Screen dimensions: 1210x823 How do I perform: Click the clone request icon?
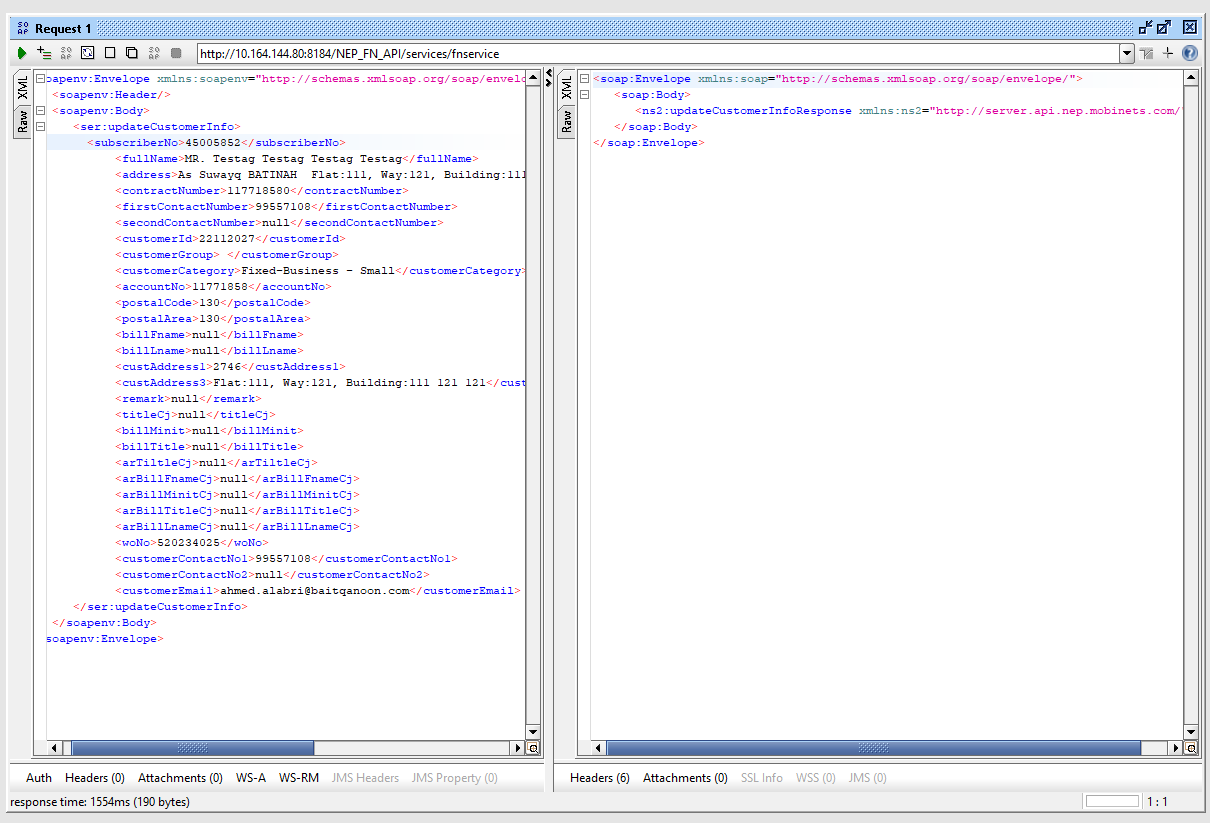tap(132, 53)
